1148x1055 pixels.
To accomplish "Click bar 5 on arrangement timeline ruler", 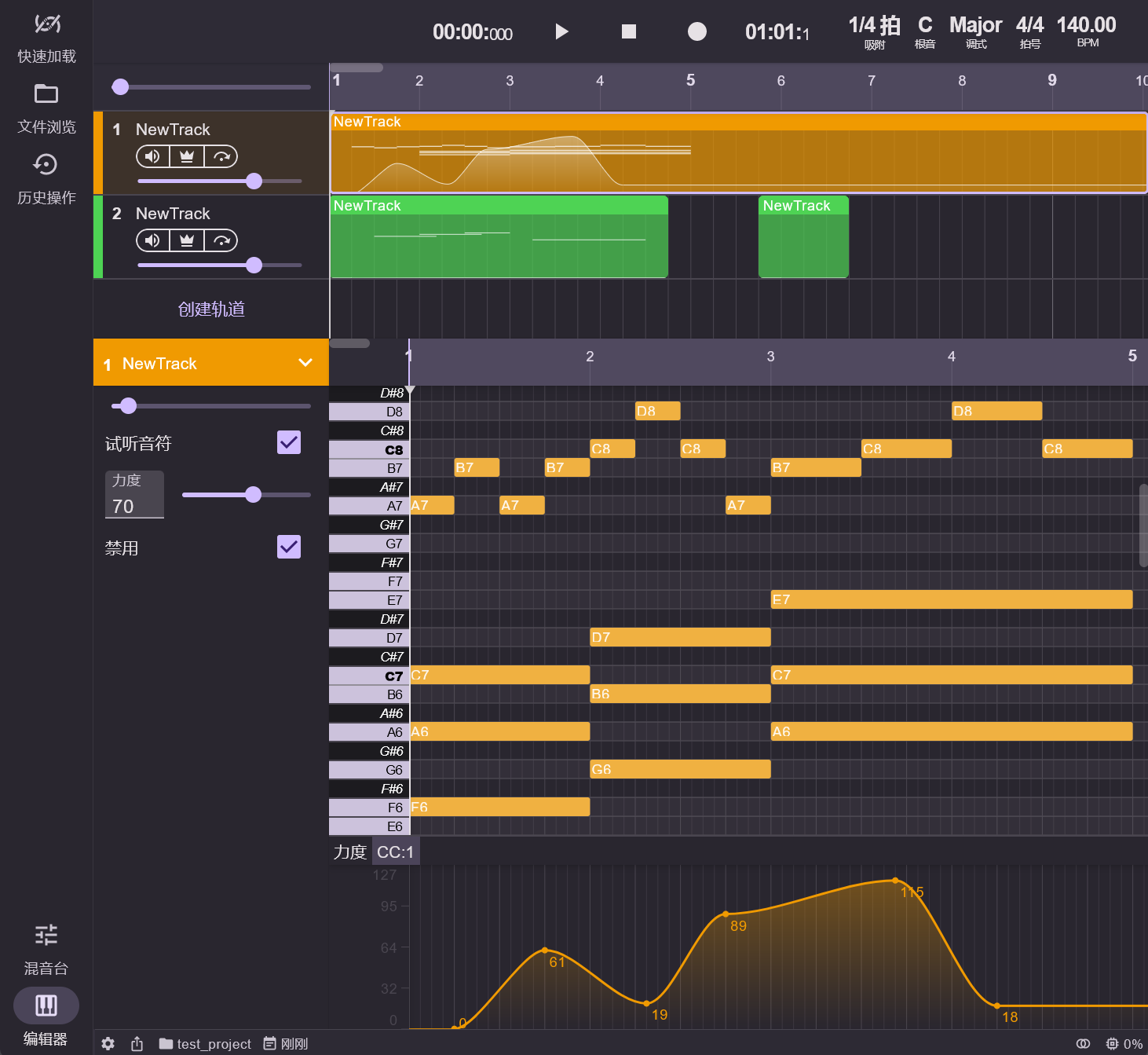I will pos(690,80).
